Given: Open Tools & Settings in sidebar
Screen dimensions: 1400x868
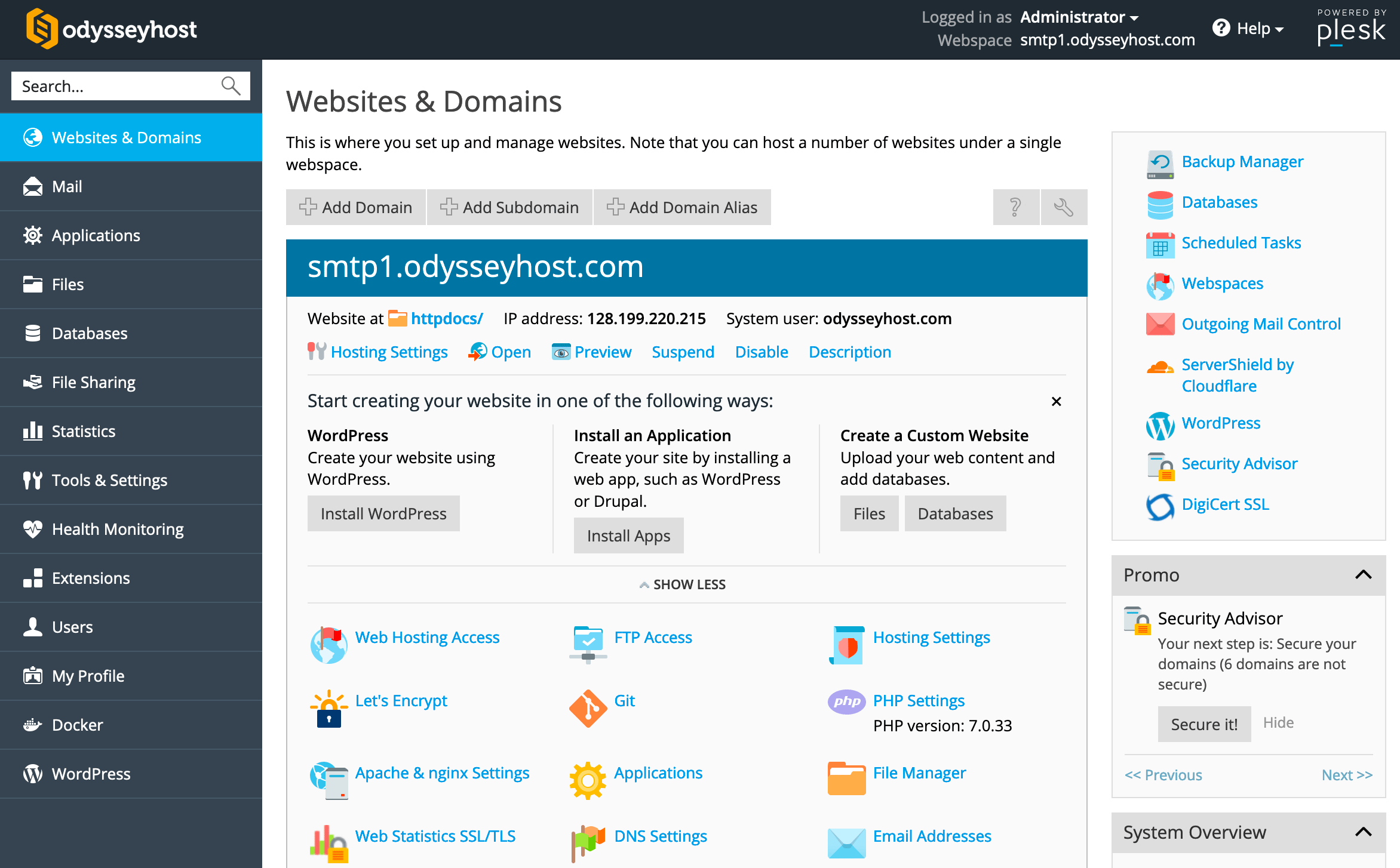Looking at the screenshot, I should [131, 480].
